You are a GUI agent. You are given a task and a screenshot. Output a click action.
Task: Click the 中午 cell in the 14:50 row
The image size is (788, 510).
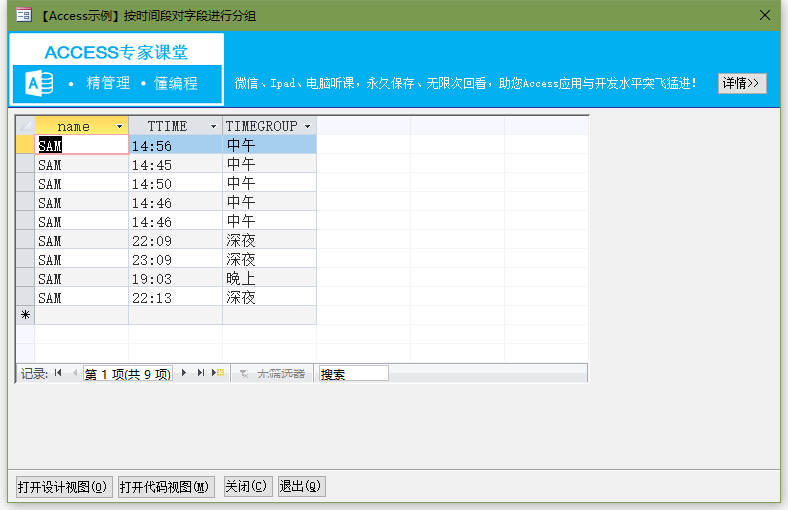click(269, 183)
